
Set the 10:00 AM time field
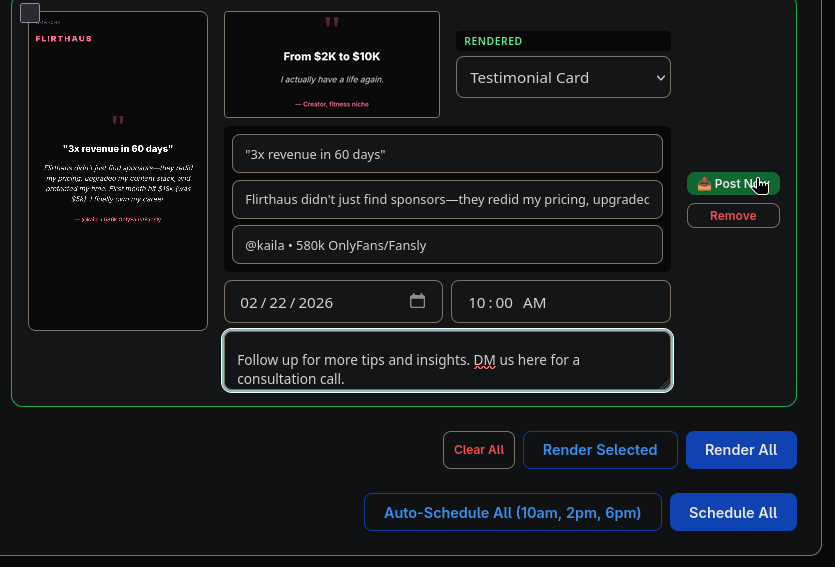[x=561, y=302]
